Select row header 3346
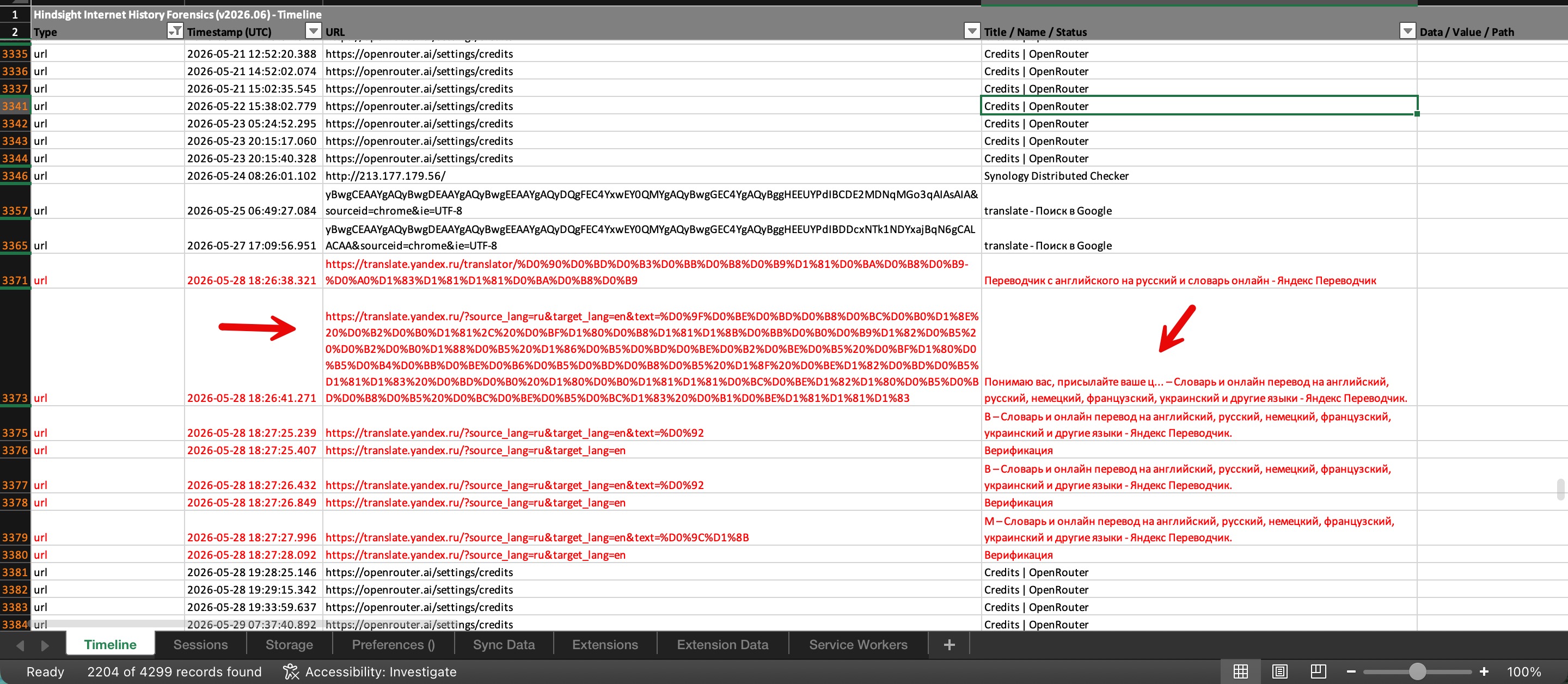Image resolution: width=1568 pixels, height=684 pixels. [x=15, y=175]
